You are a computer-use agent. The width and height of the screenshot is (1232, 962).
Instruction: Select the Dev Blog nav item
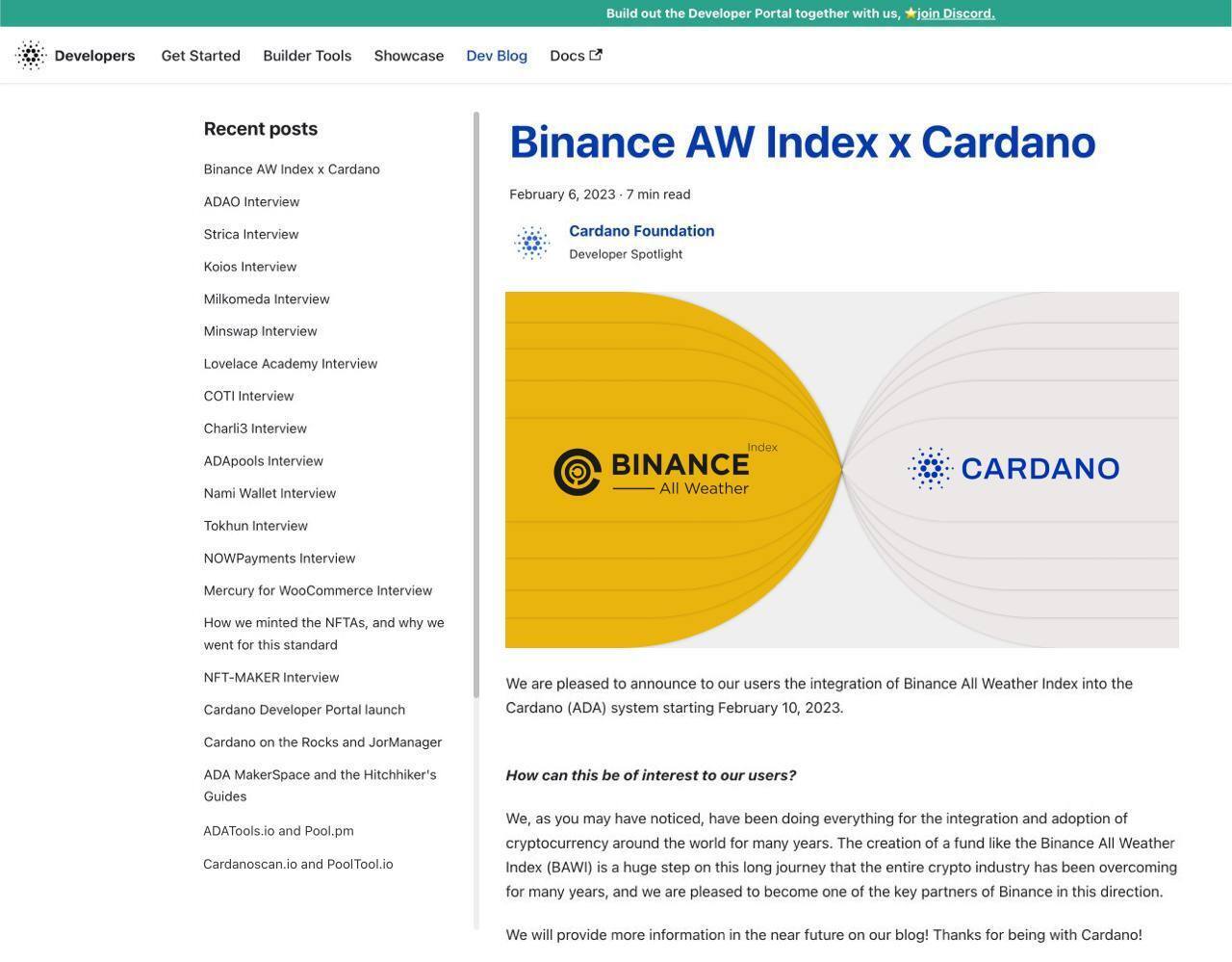(x=496, y=56)
